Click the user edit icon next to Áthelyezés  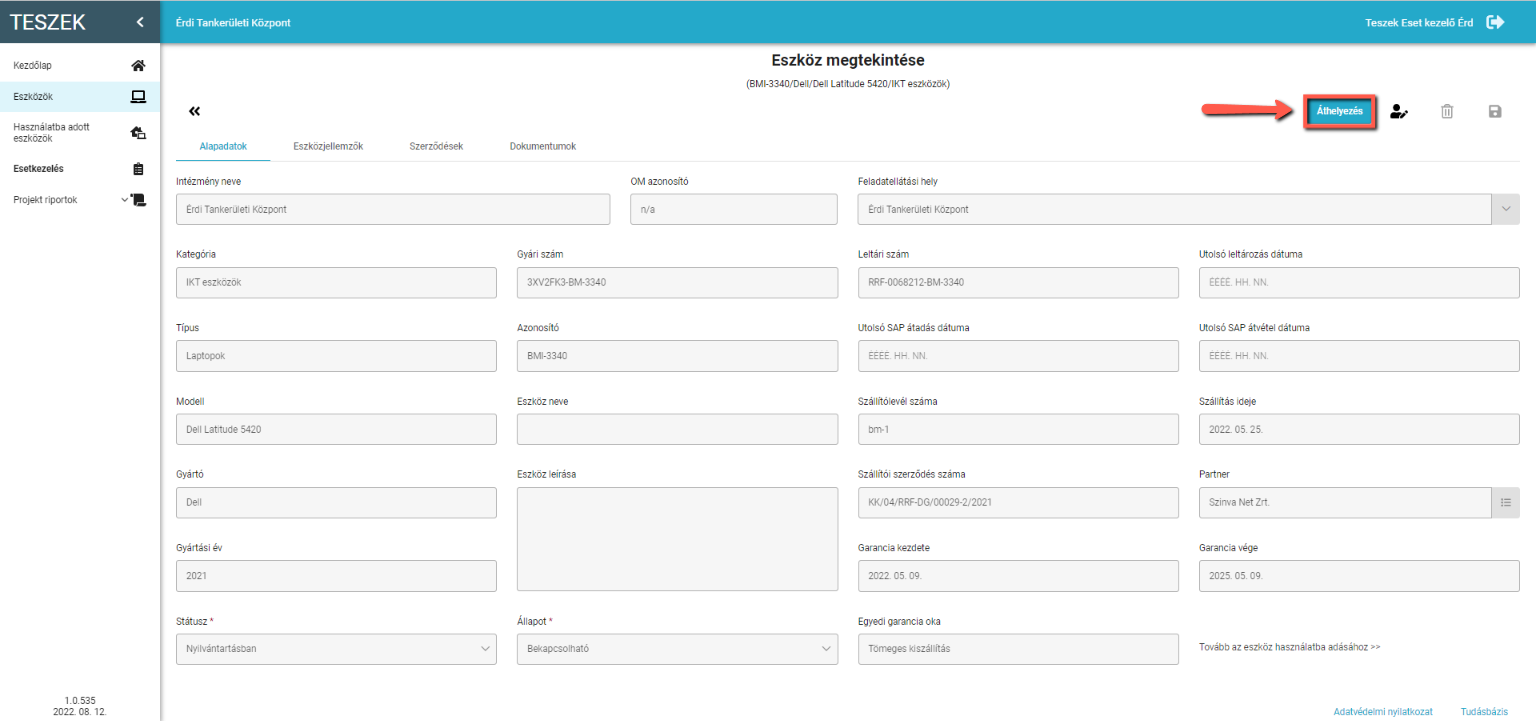coord(1399,112)
